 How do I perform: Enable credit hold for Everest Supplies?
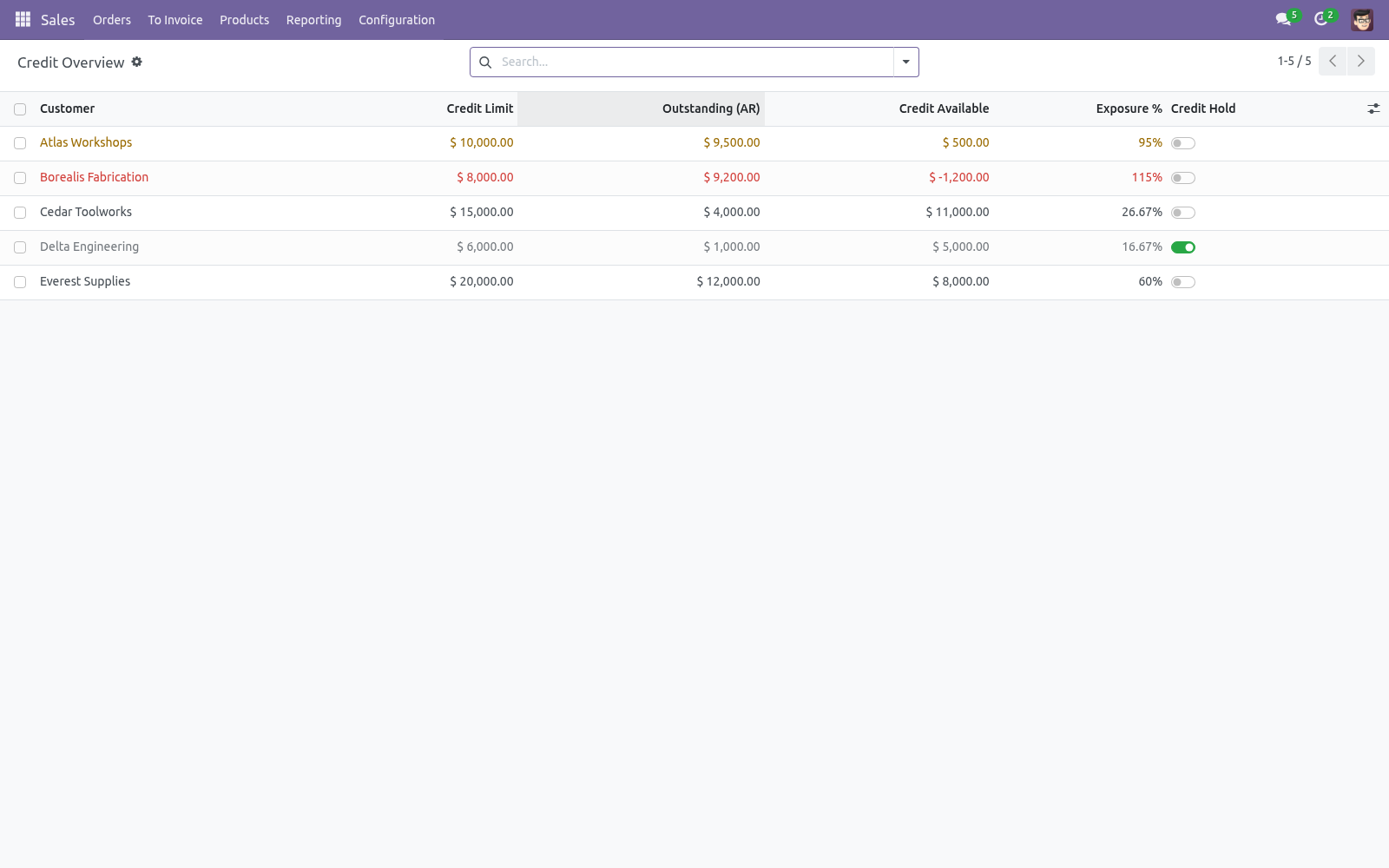coord(1183,282)
